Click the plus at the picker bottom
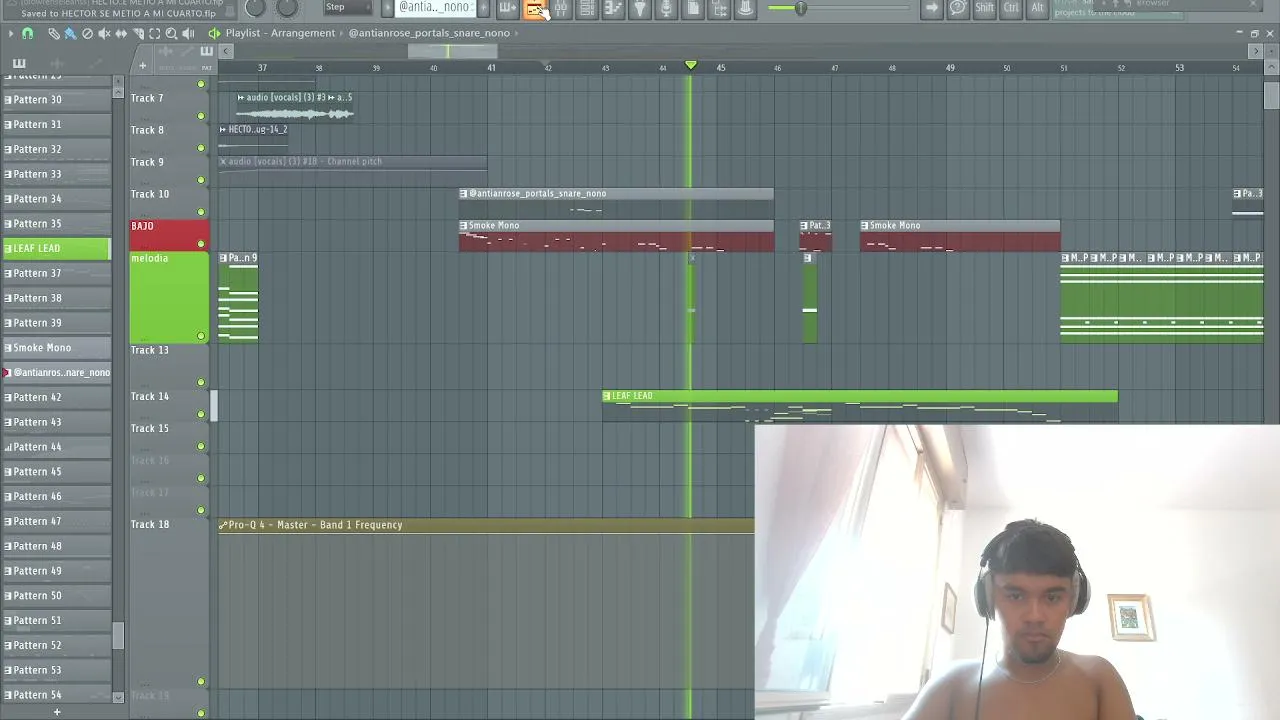 pyautogui.click(x=57, y=712)
